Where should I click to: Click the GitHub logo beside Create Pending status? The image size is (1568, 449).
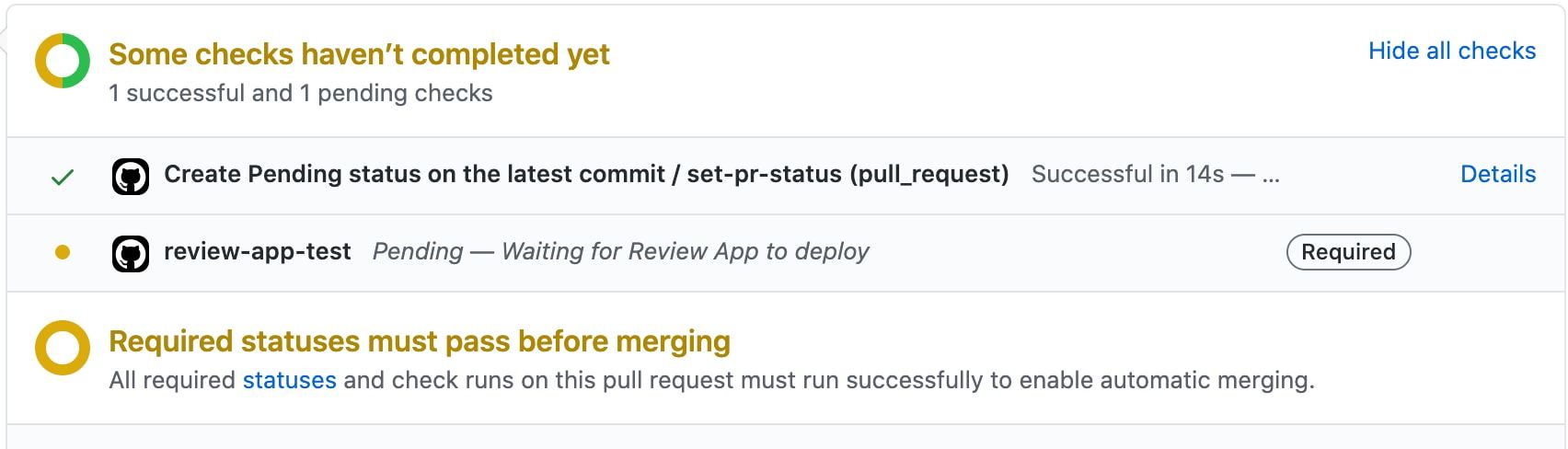click(x=131, y=176)
